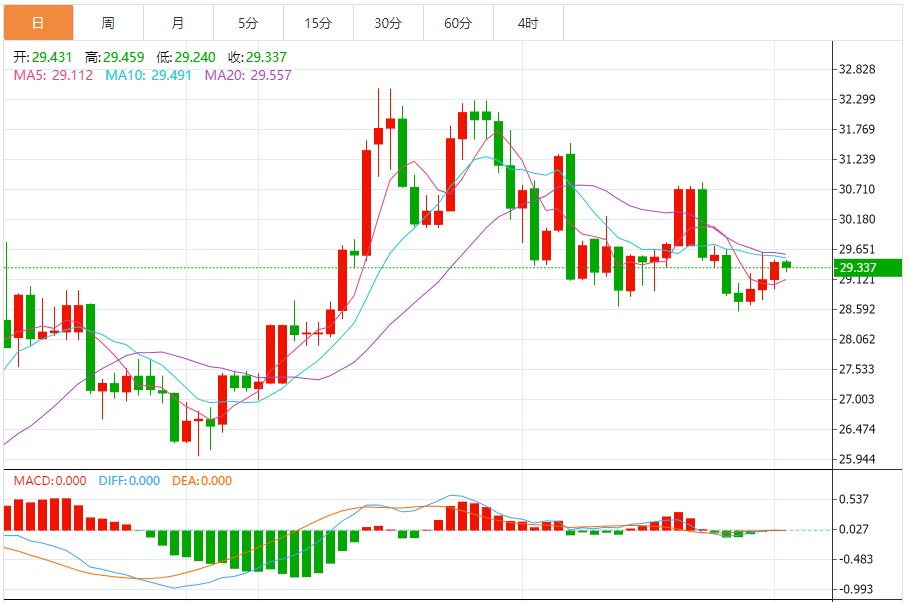Click the MA10: 29.491 indicator label
The width and height of the screenshot is (909, 602).
(x=148, y=75)
